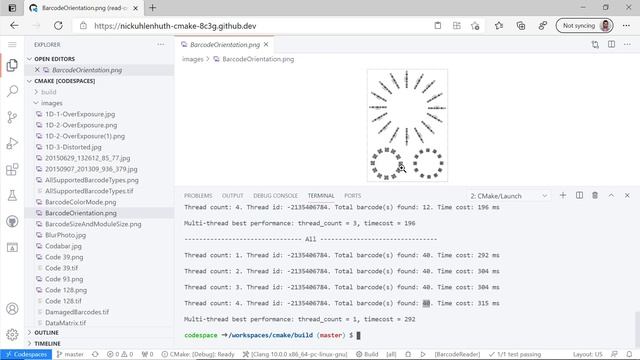Viewport: 640px width, 360px height.
Task: Click the barcode orientation image preview
Action: coord(407,125)
